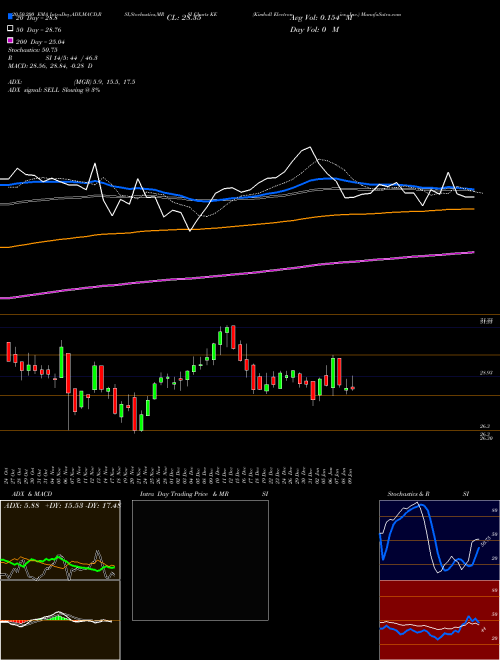Click the '50 Day - 28.76' label
This screenshot has height=660, width=500.
tap(39, 30)
